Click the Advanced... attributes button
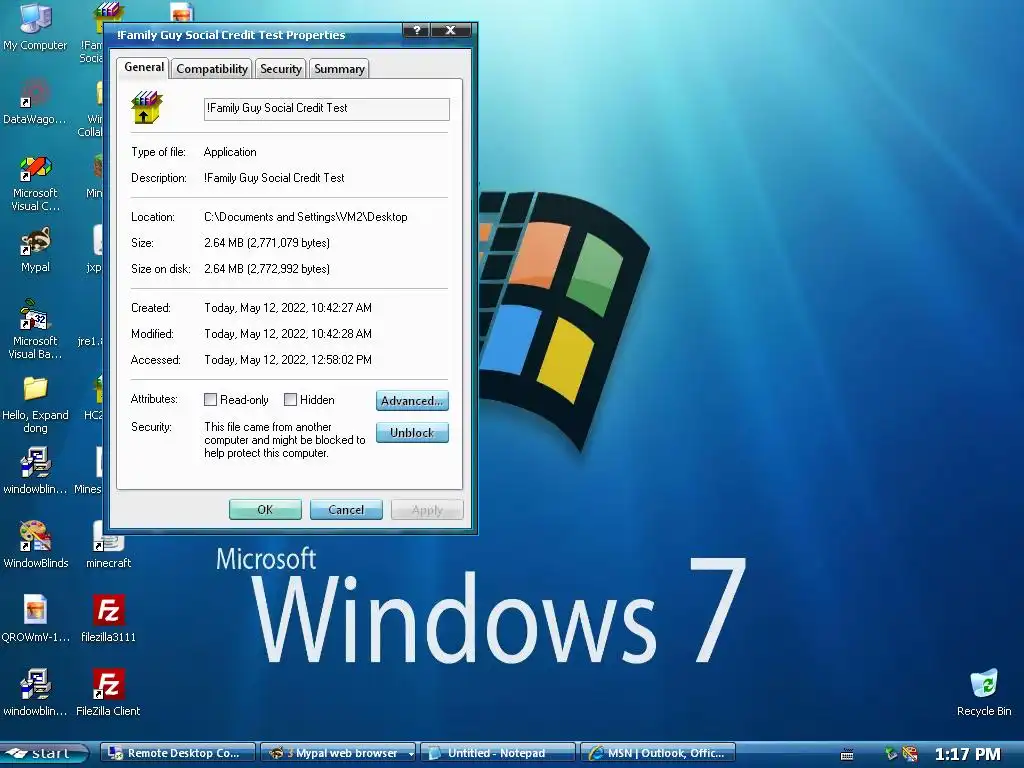 pyautogui.click(x=412, y=400)
